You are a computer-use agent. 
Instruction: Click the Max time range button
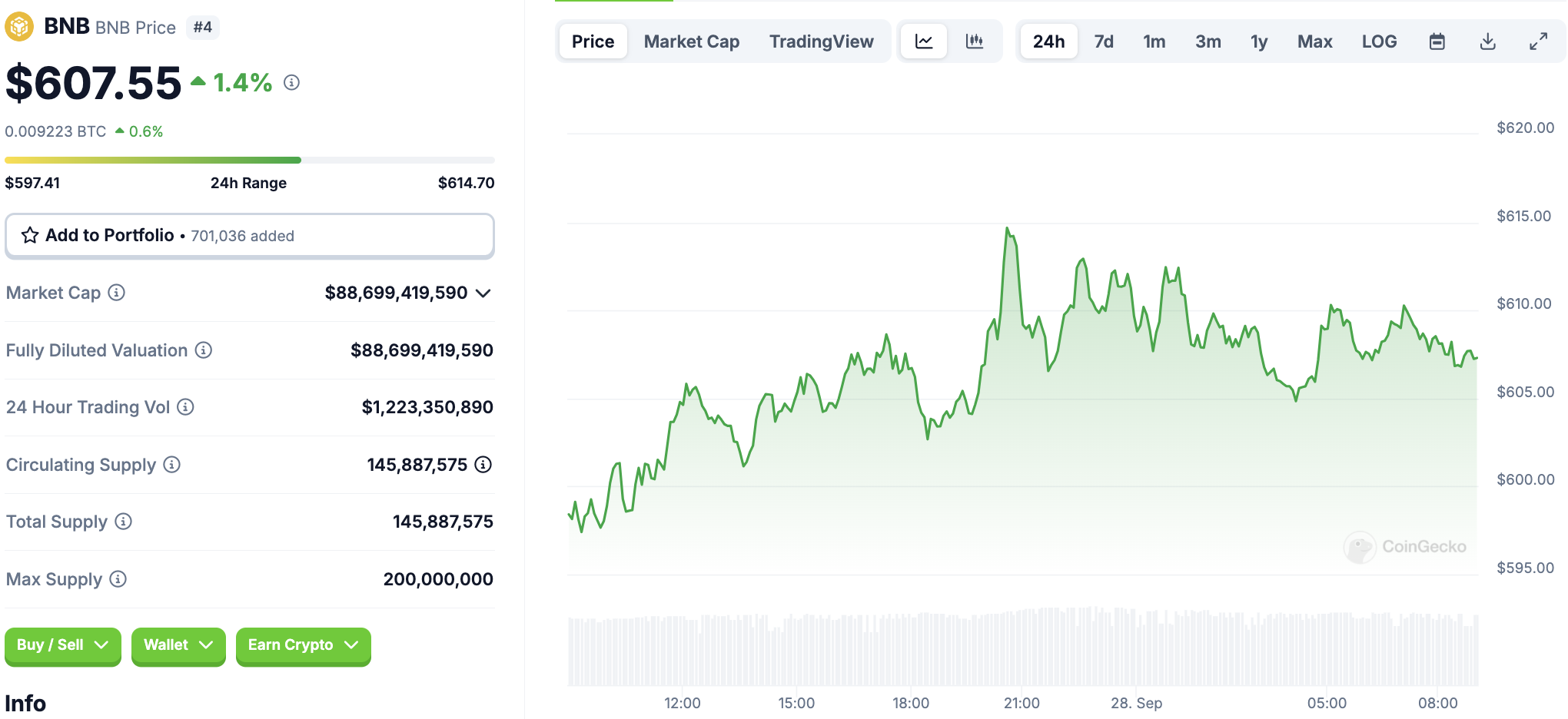1314,41
